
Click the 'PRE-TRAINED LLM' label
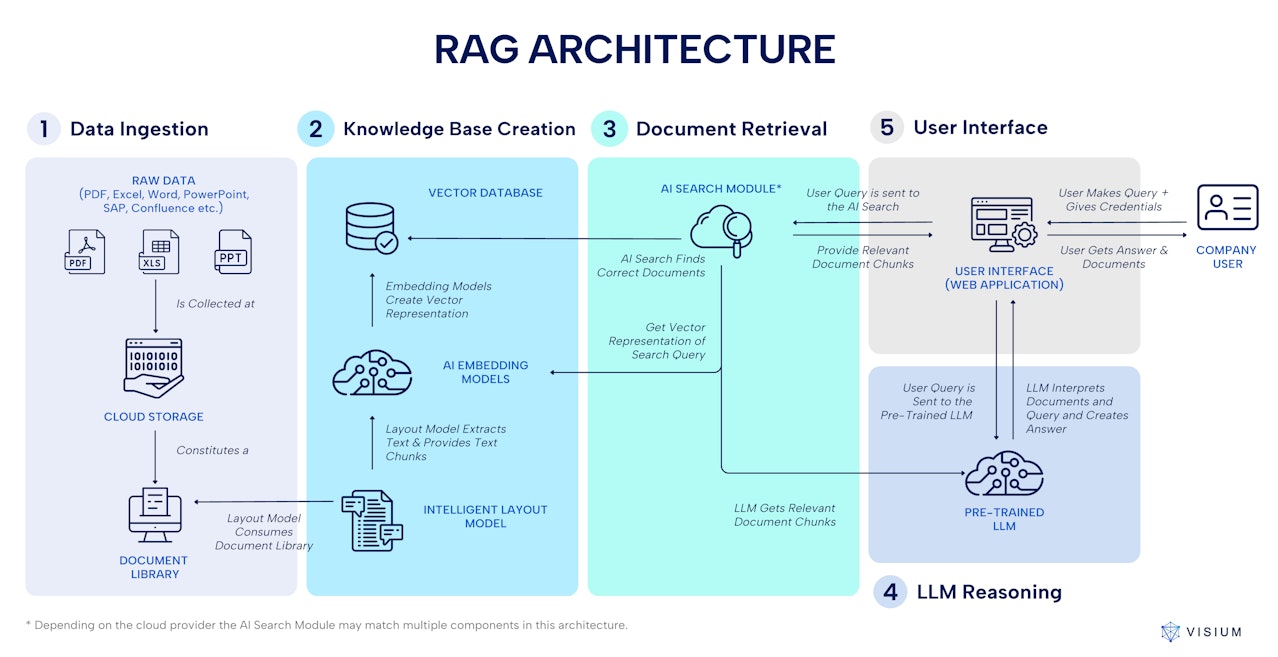tap(1005, 519)
